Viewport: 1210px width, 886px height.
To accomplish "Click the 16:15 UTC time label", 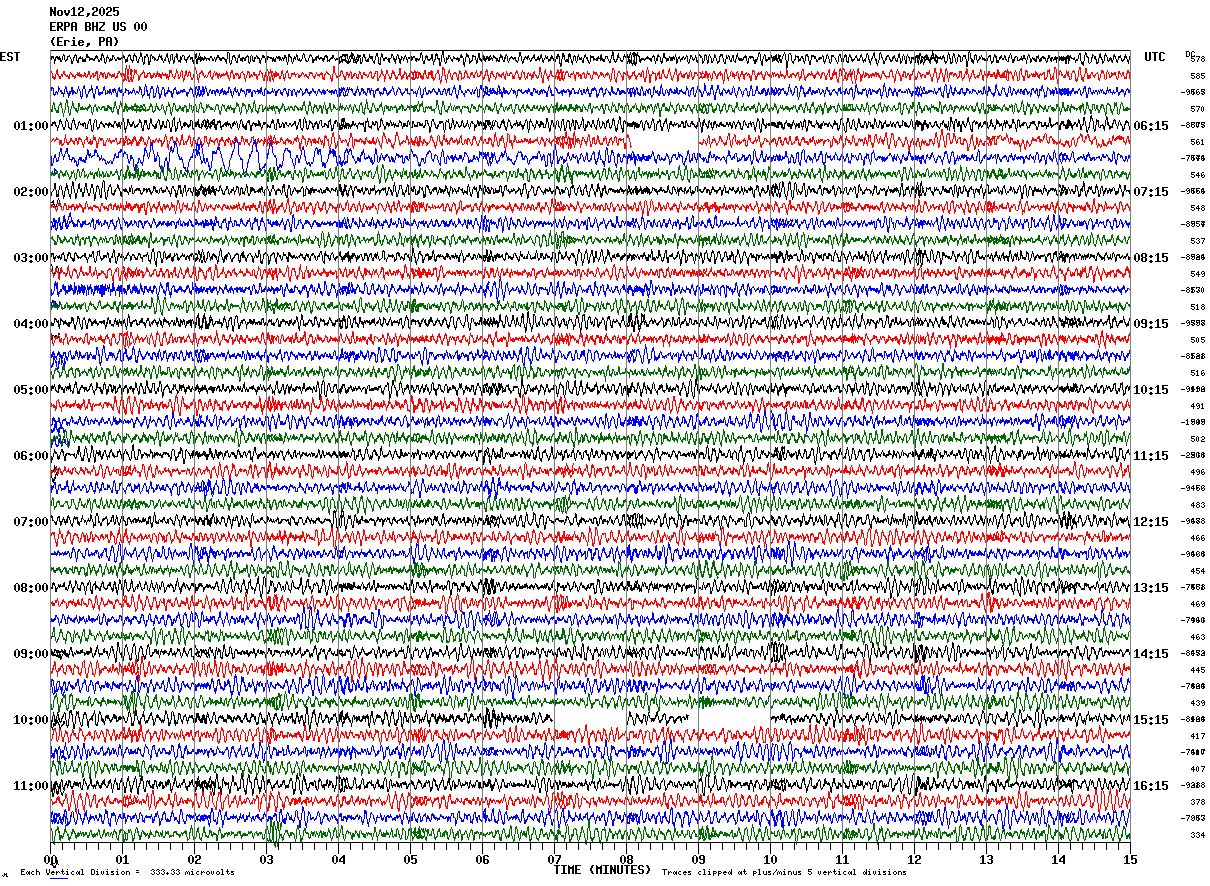I will tap(1151, 786).
